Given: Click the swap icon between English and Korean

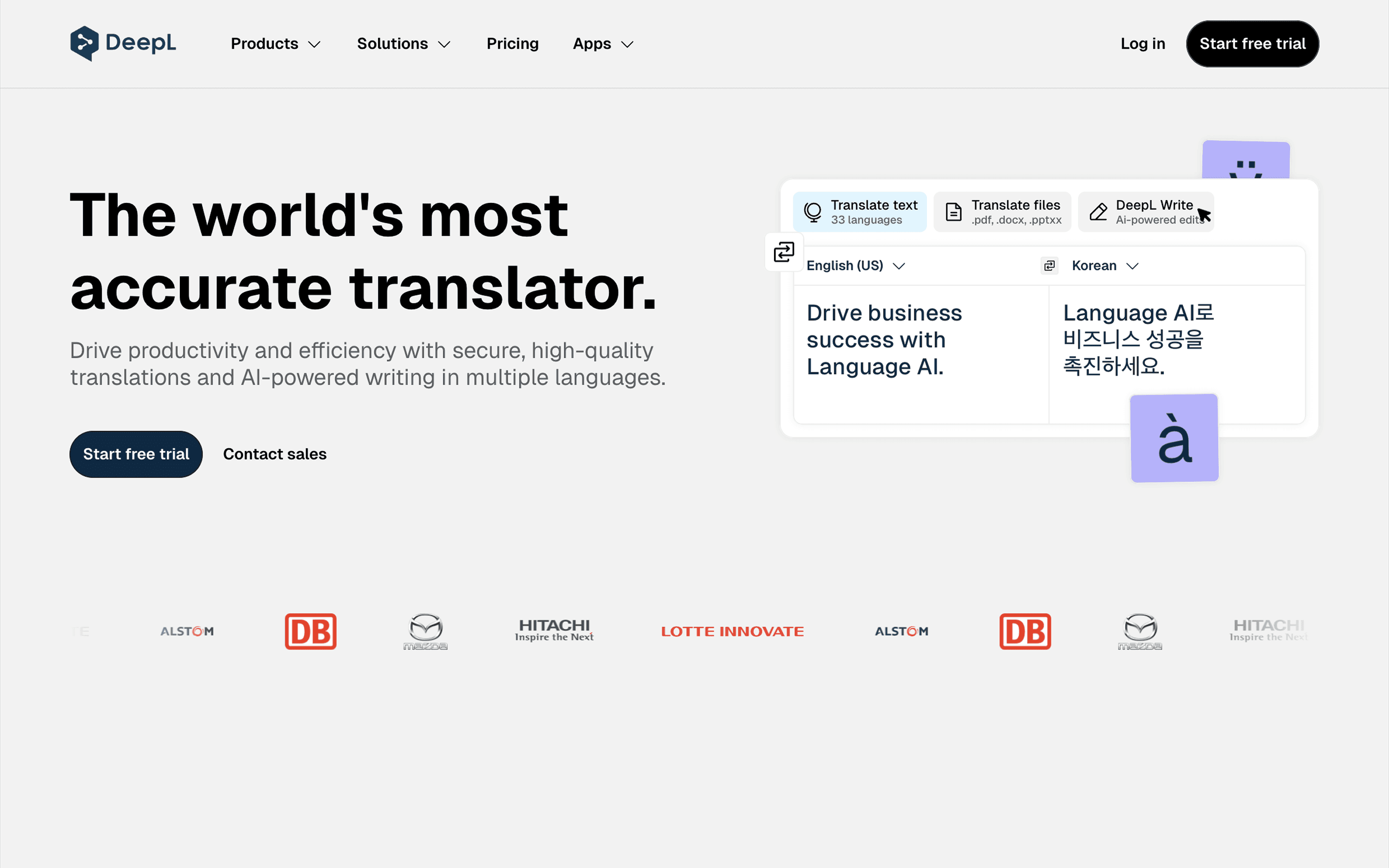Looking at the screenshot, I should (1049, 265).
